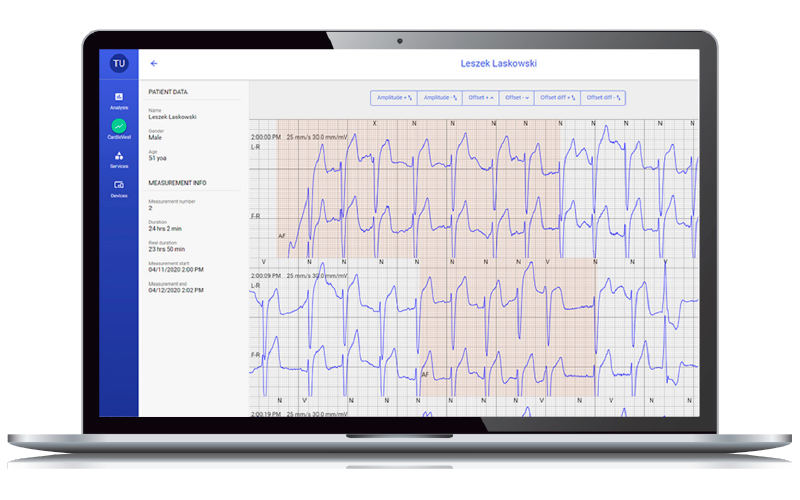The image size is (800, 500).
Task: Open the Devices sidebar icon
Action: (119, 187)
